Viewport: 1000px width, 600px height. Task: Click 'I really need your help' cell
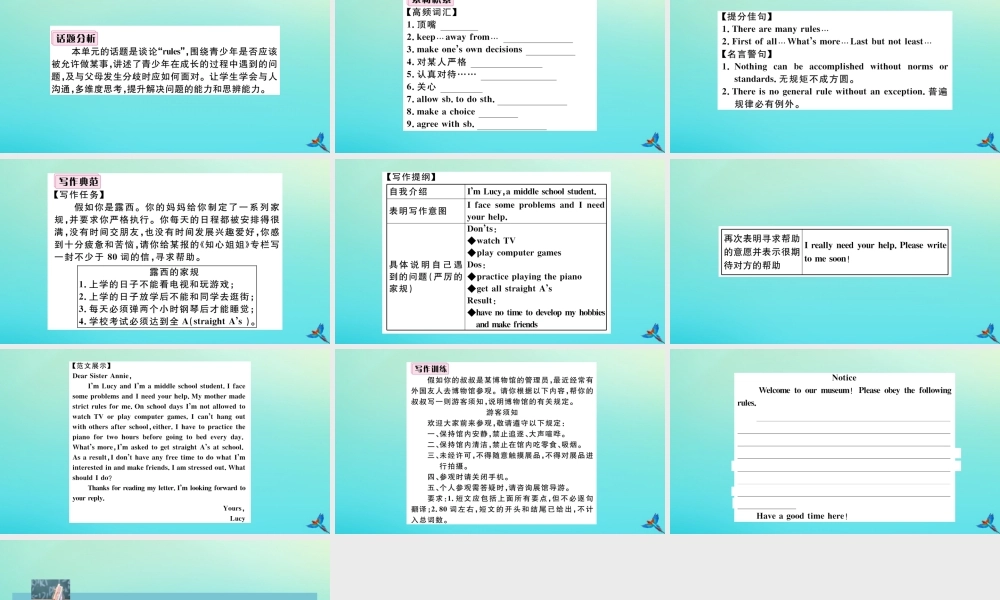(x=875, y=251)
